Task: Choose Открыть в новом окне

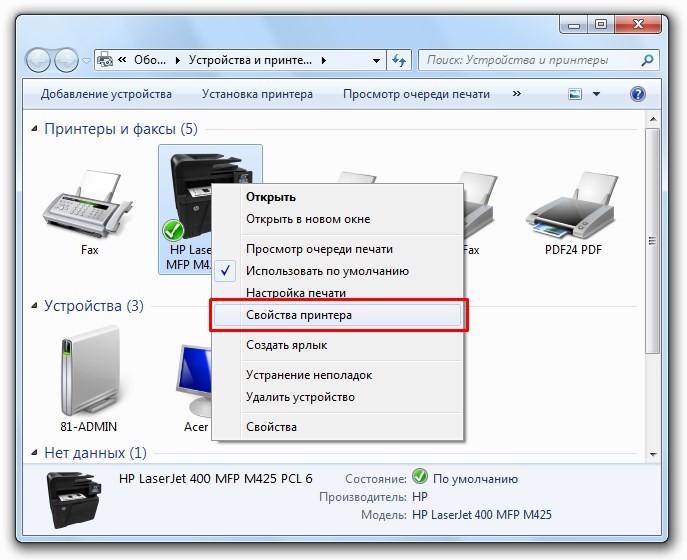Action: [337, 219]
